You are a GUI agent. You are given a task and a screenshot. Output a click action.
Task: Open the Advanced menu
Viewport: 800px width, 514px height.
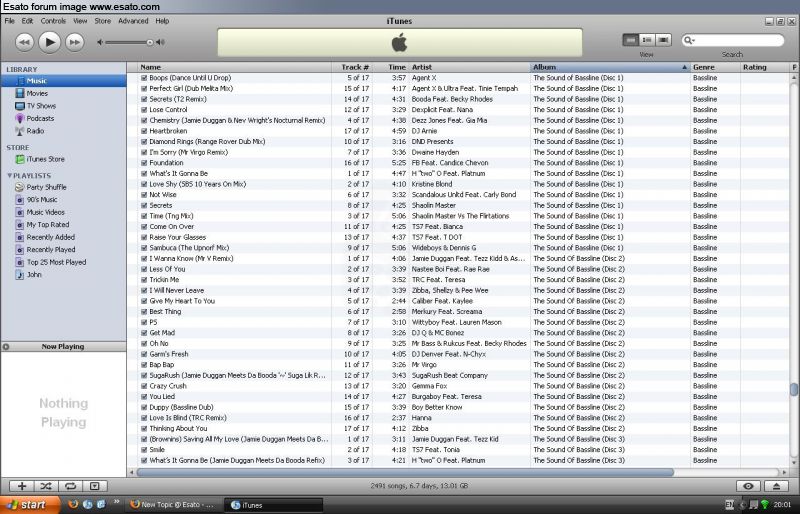tap(133, 21)
